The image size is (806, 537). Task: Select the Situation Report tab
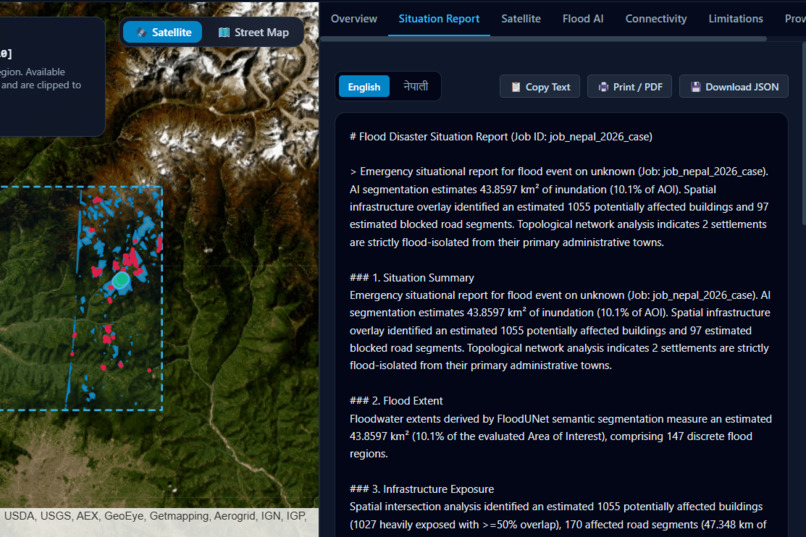point(439,19)
